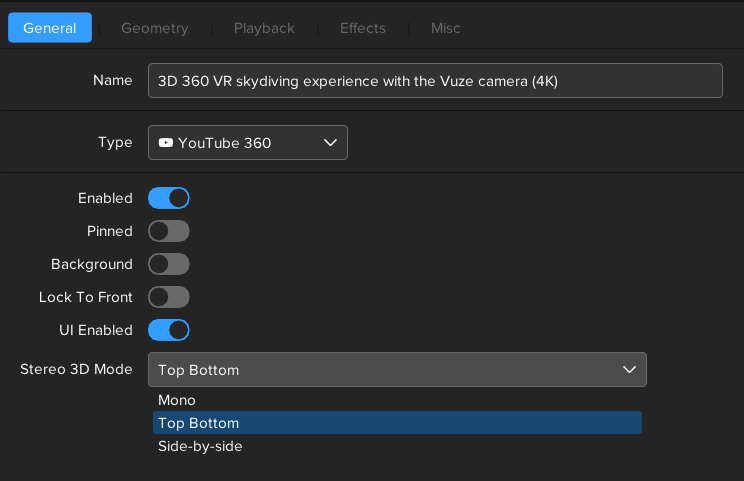Pick Side-by-side from the stereo options list
The height and width of the screenshot is (481, 744).
coord(200,446)
